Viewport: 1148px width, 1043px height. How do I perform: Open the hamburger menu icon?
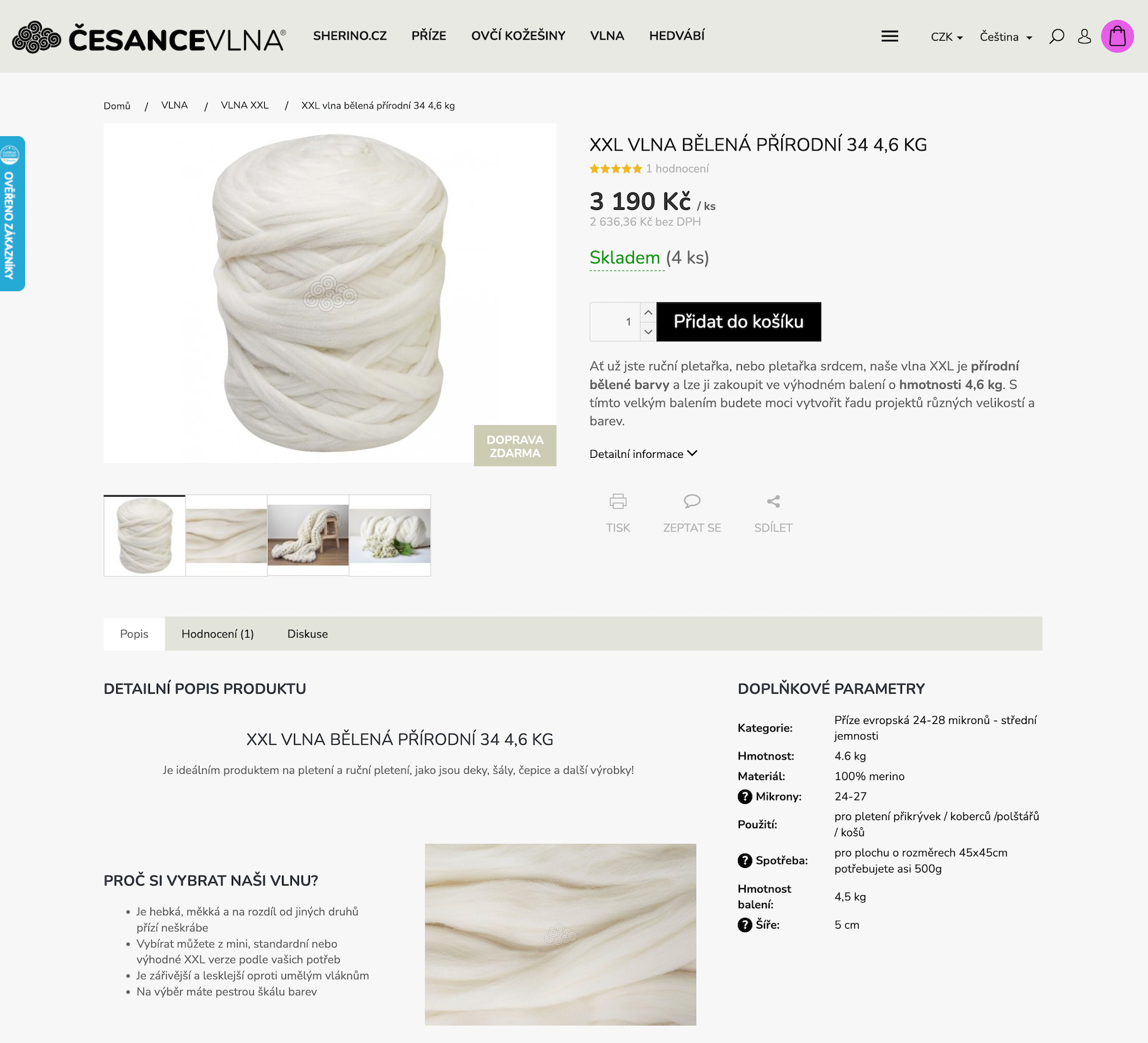point(890,36)
